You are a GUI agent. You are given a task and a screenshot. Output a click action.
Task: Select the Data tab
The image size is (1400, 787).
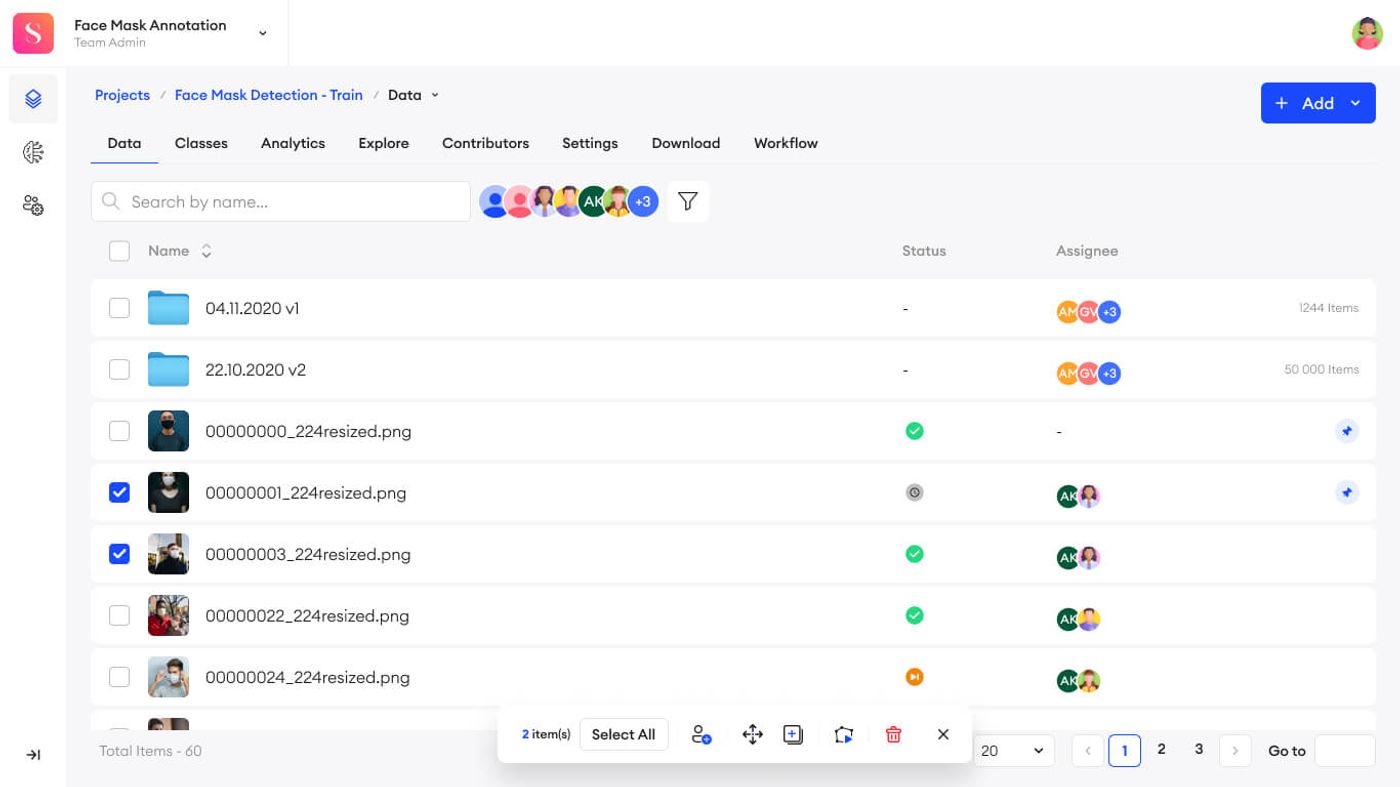[x=124, y=143]
